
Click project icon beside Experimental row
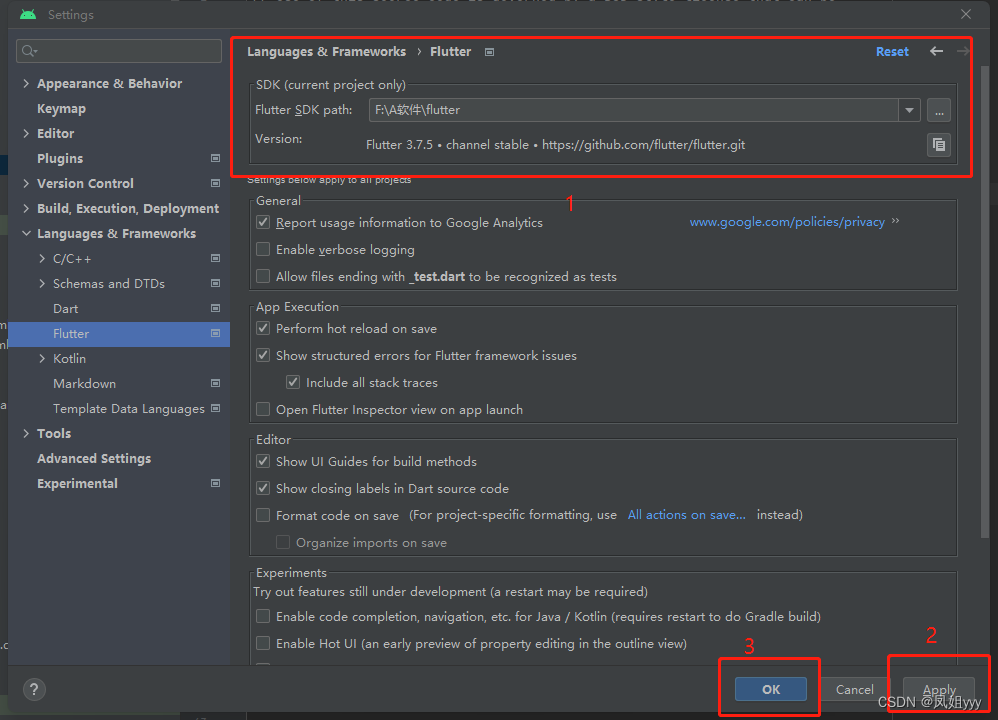(x=216, y=483)
